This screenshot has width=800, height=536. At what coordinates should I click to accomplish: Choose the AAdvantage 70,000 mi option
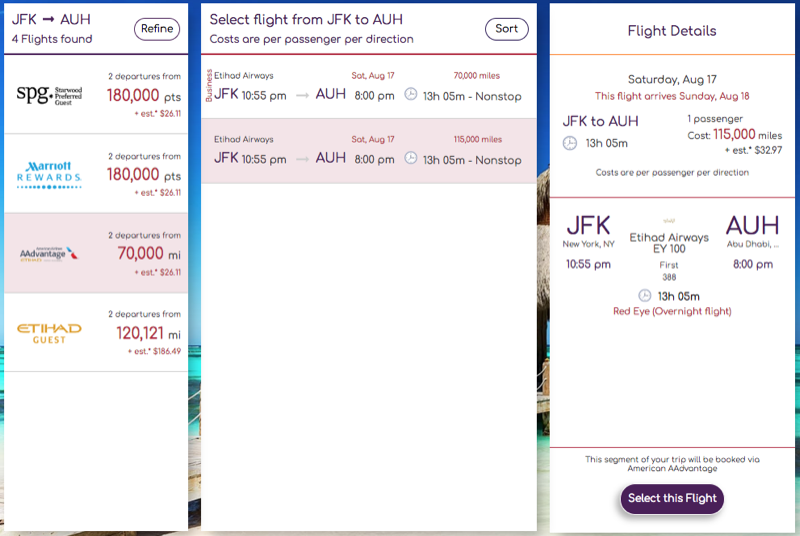pos(96,253)
